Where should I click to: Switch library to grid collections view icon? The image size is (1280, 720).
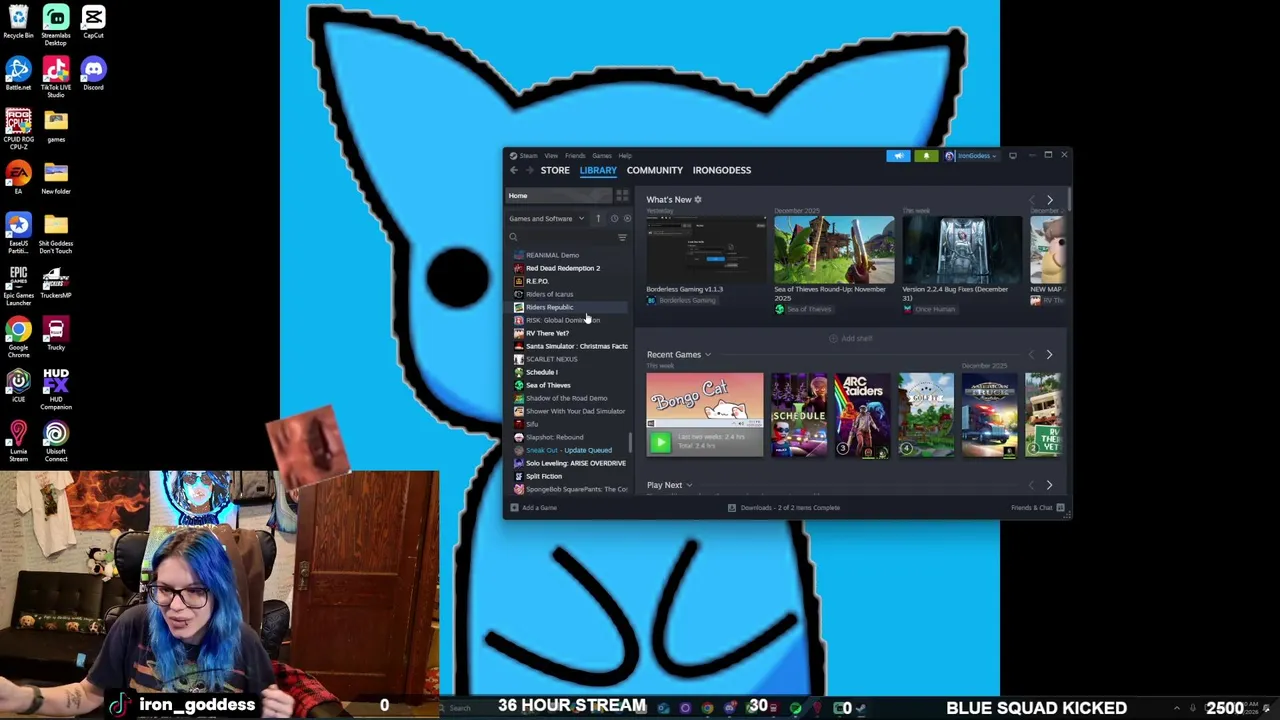[x=622, y=195]
